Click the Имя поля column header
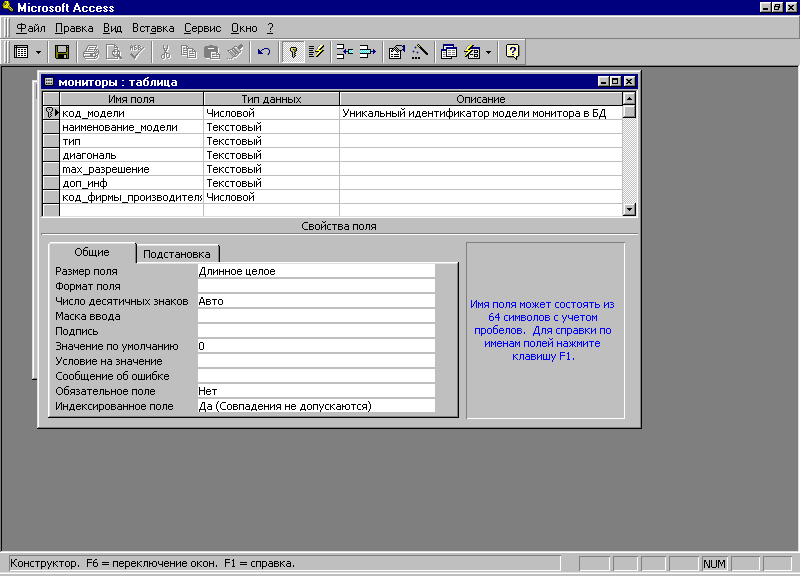 pos(132,99)
